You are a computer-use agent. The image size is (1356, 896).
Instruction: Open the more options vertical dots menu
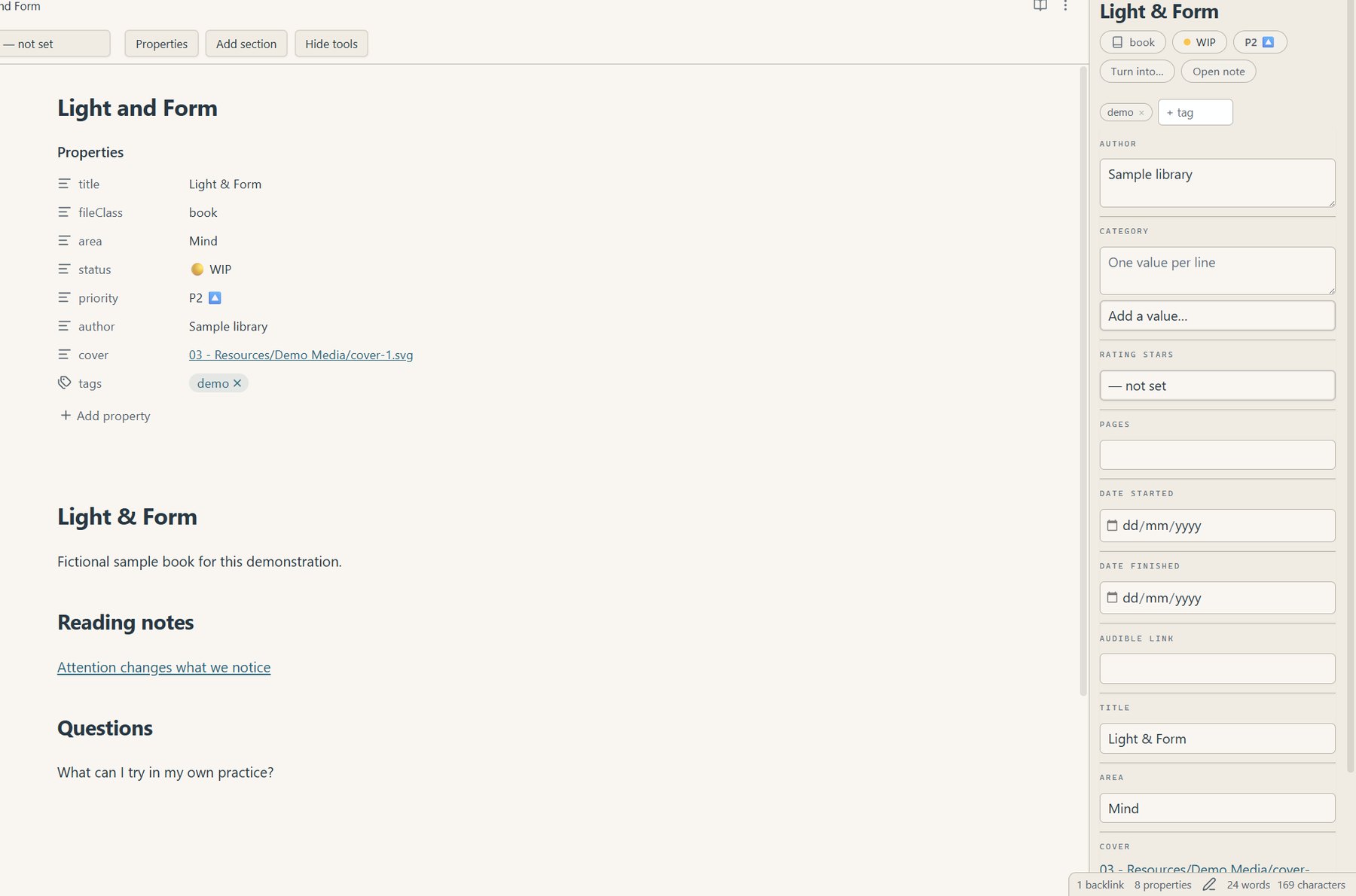tap(1065, 5)
